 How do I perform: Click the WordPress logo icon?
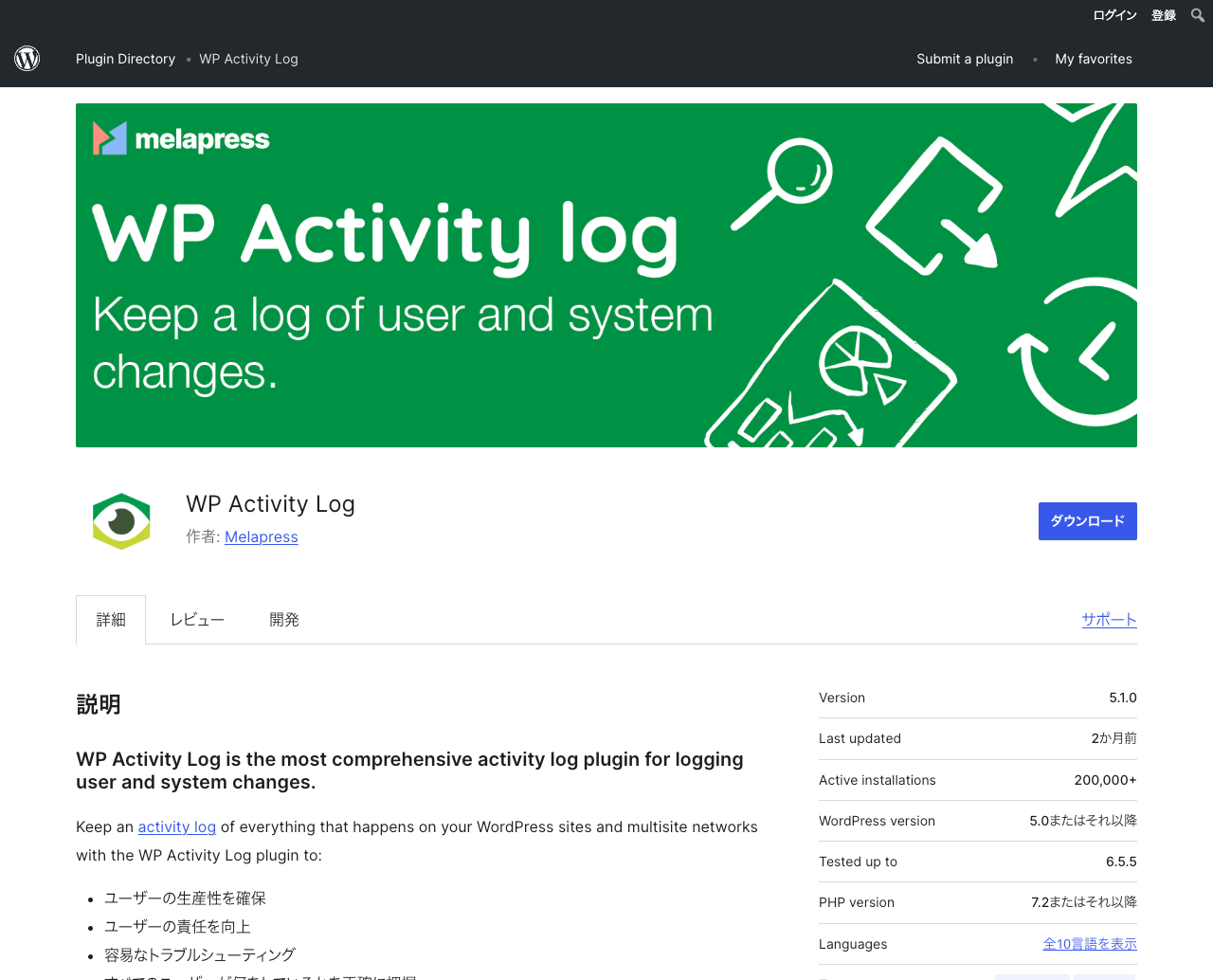pos(27,59)
